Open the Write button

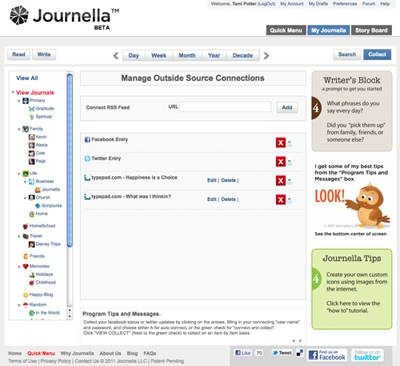(x=44, y=54)
